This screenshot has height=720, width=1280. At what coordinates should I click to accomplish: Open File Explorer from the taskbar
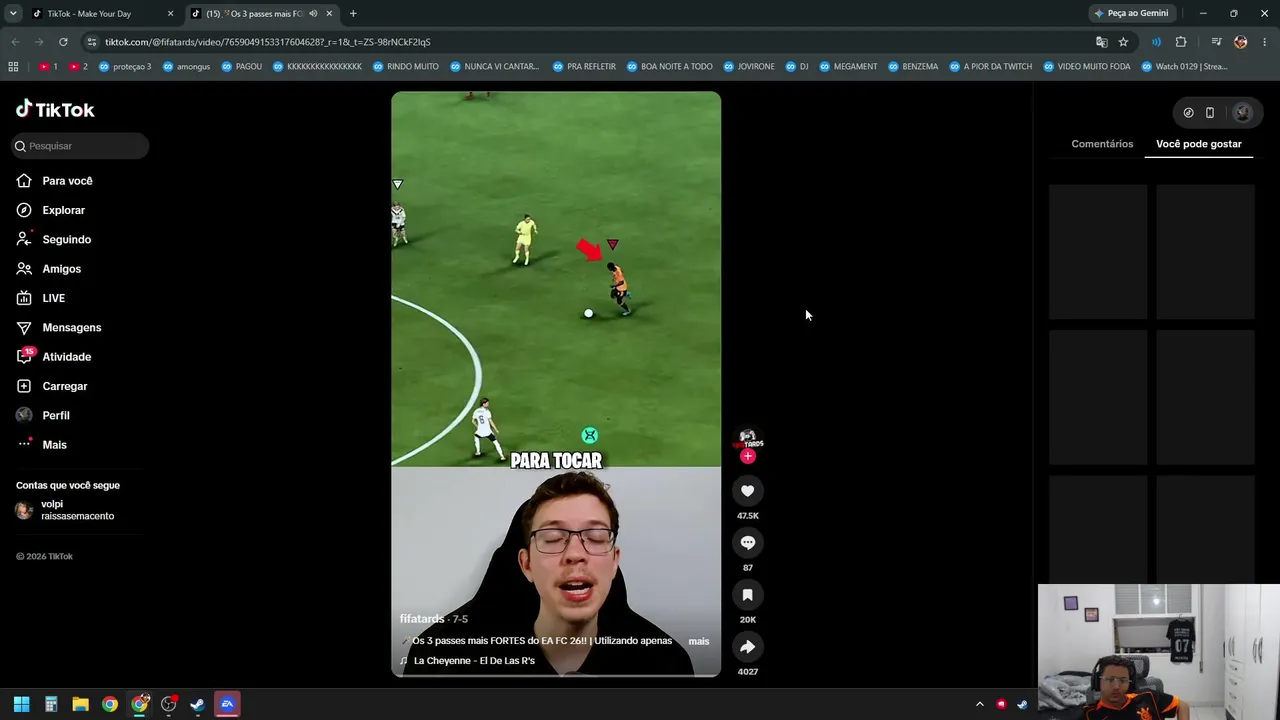point(80,704)
